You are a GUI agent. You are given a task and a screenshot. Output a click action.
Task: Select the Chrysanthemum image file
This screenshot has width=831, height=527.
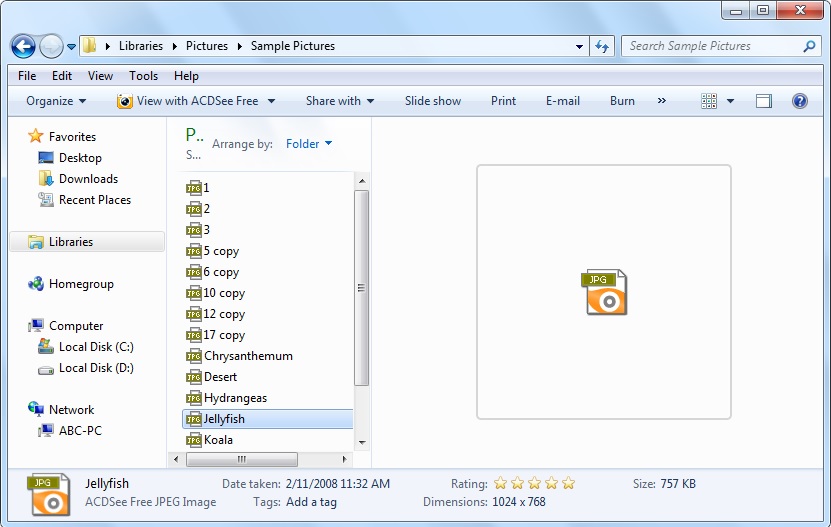tap(247, 356)
